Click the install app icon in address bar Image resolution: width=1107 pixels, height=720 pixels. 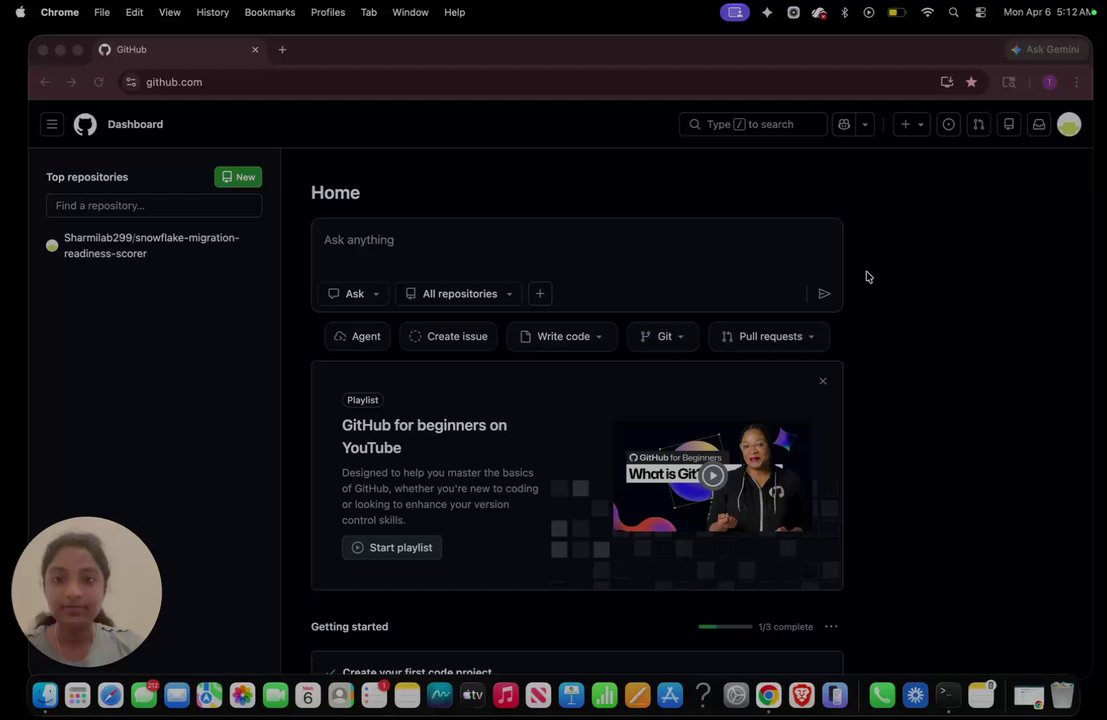[947, 82]
